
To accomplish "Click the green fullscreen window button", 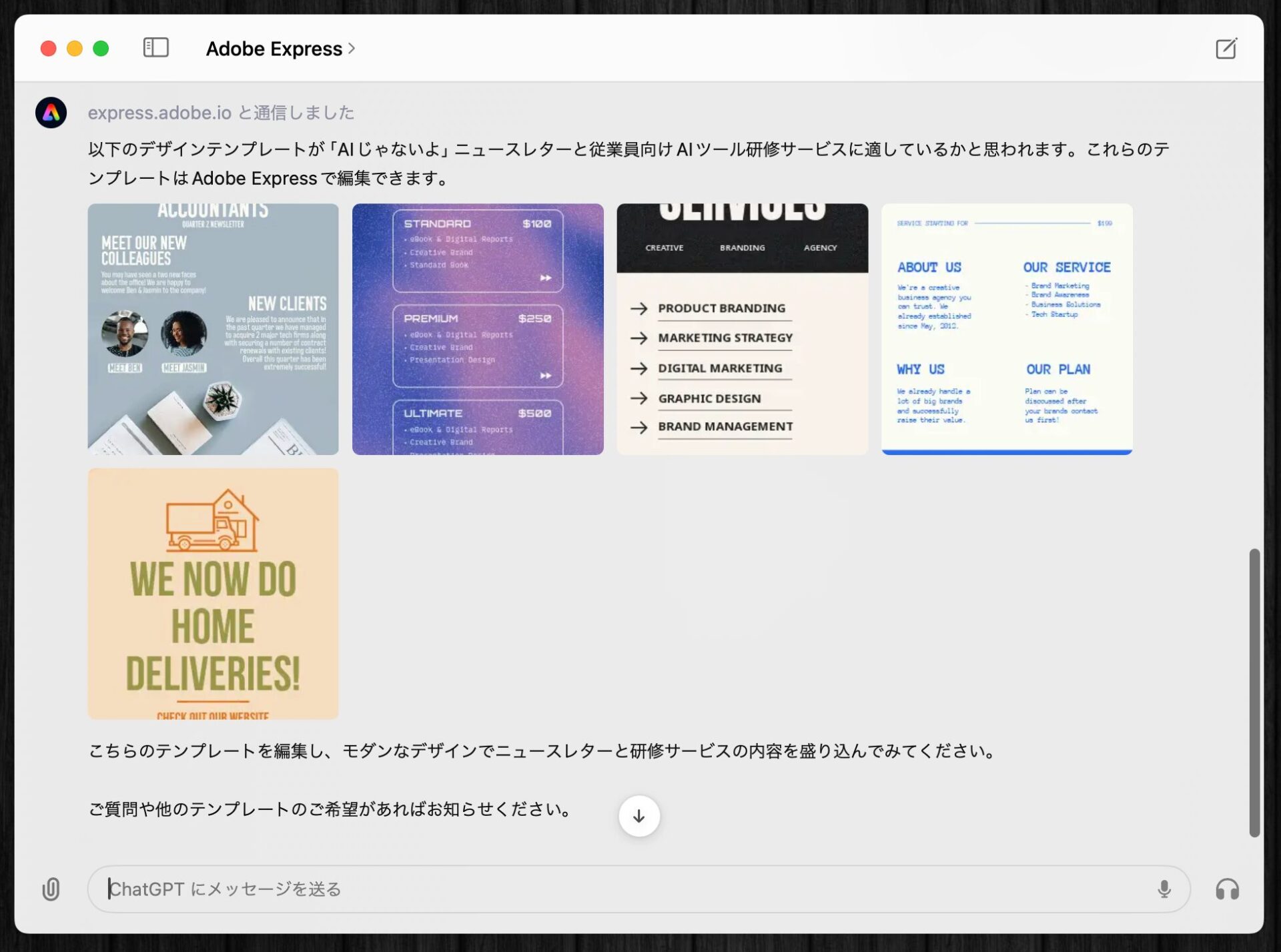I will tap(101, 49).
